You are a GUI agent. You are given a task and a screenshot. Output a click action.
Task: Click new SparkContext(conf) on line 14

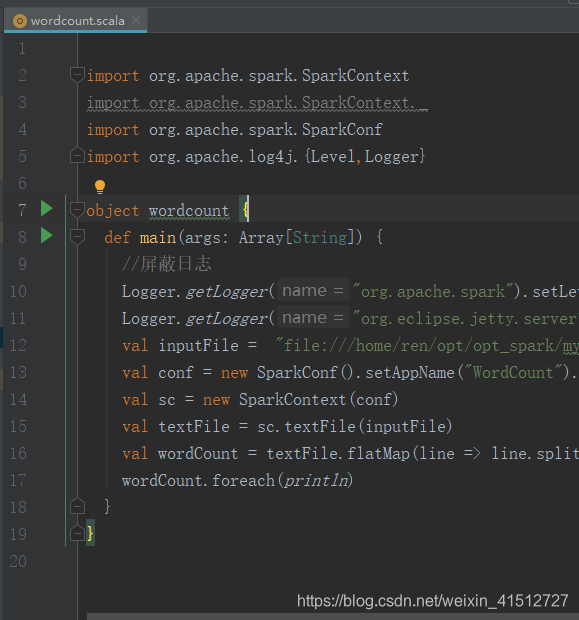coord(301,400)
